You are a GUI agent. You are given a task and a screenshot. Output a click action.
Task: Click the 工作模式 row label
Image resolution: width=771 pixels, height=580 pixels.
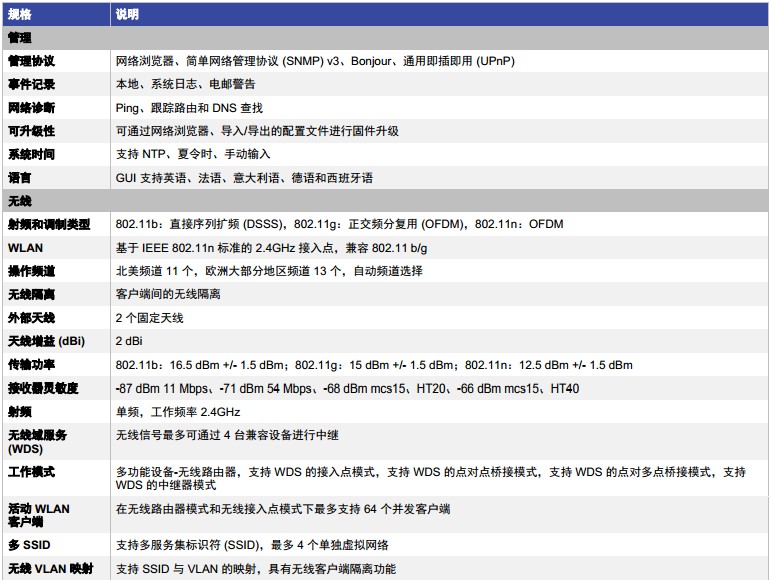click(x=32, y=471)
